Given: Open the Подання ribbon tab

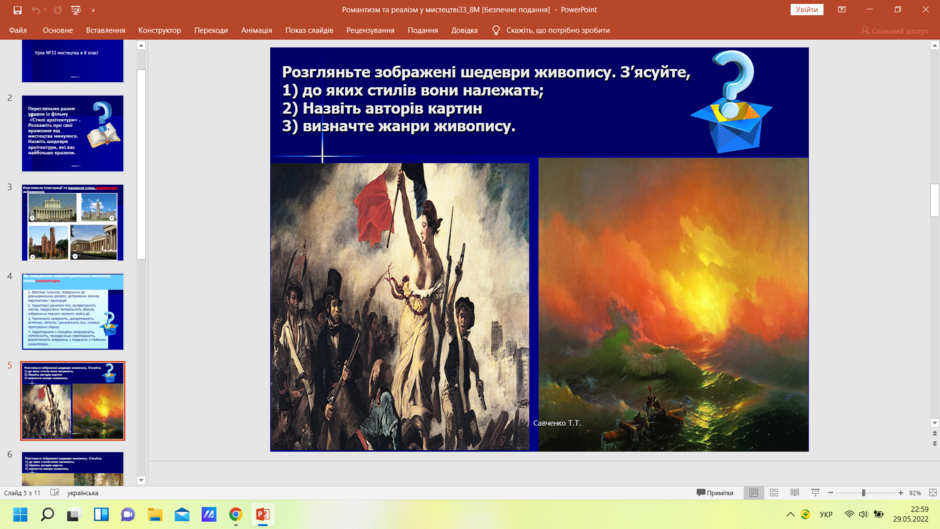Looking at the screenshot, I should pos(423,30).
